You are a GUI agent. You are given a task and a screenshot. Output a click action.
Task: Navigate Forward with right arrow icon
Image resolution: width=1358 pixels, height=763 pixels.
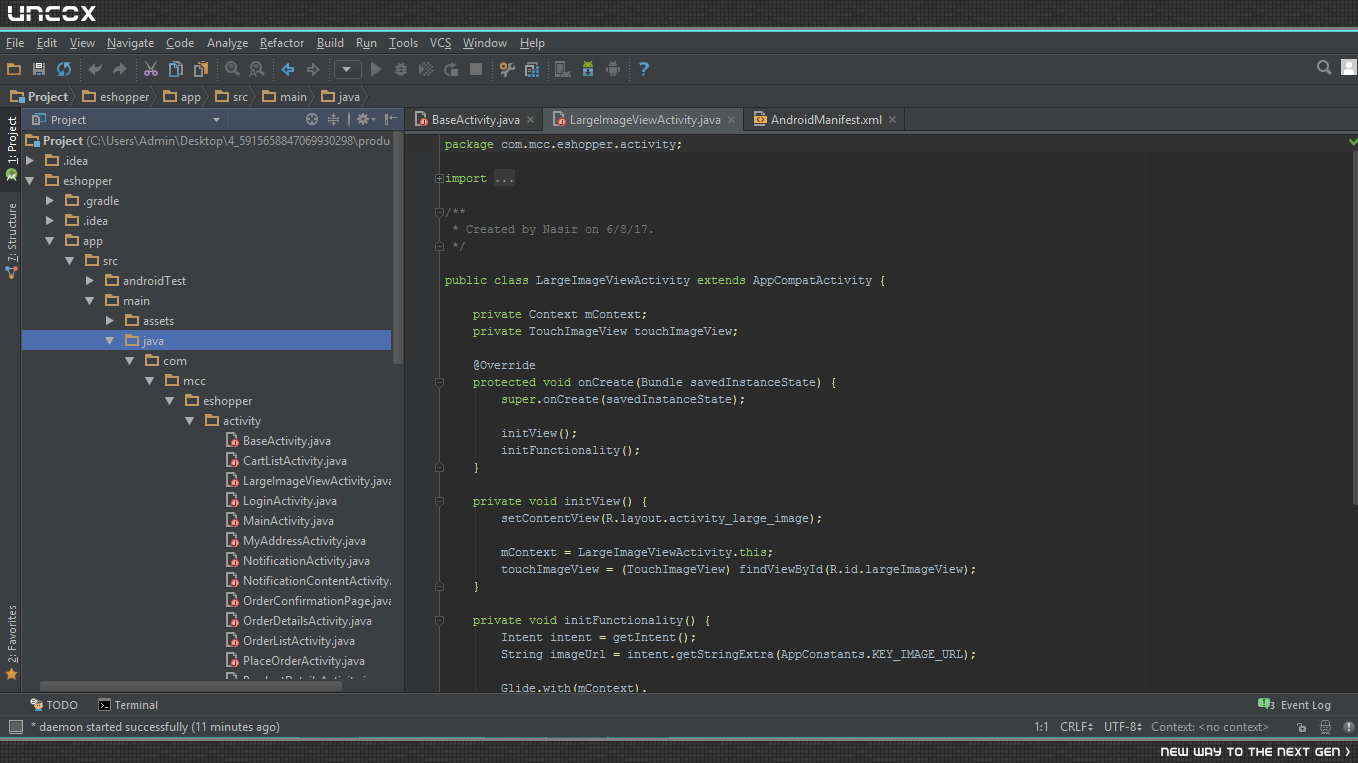pos(313,69)
